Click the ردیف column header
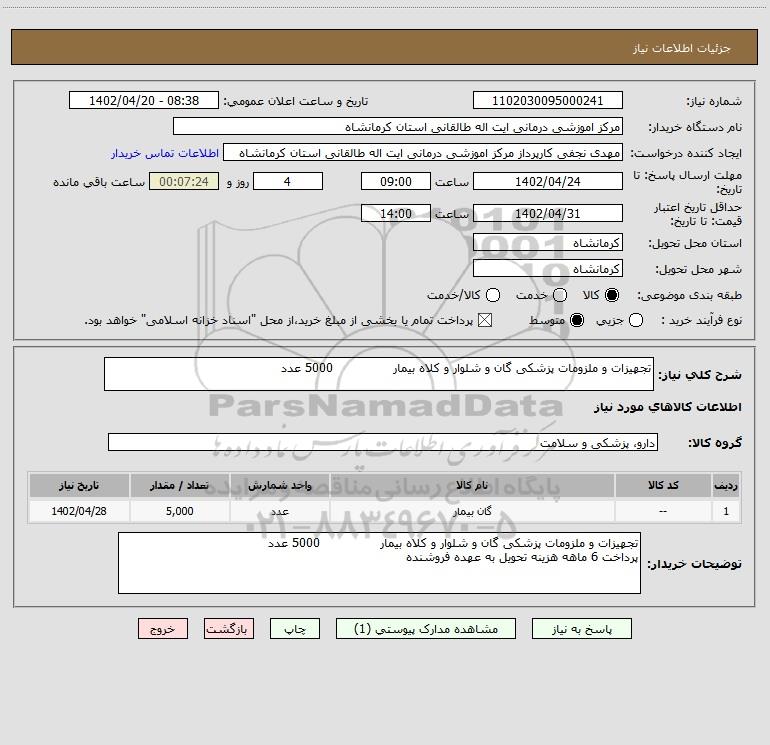The width and height of the screenshot is (770, 745). 726,485
